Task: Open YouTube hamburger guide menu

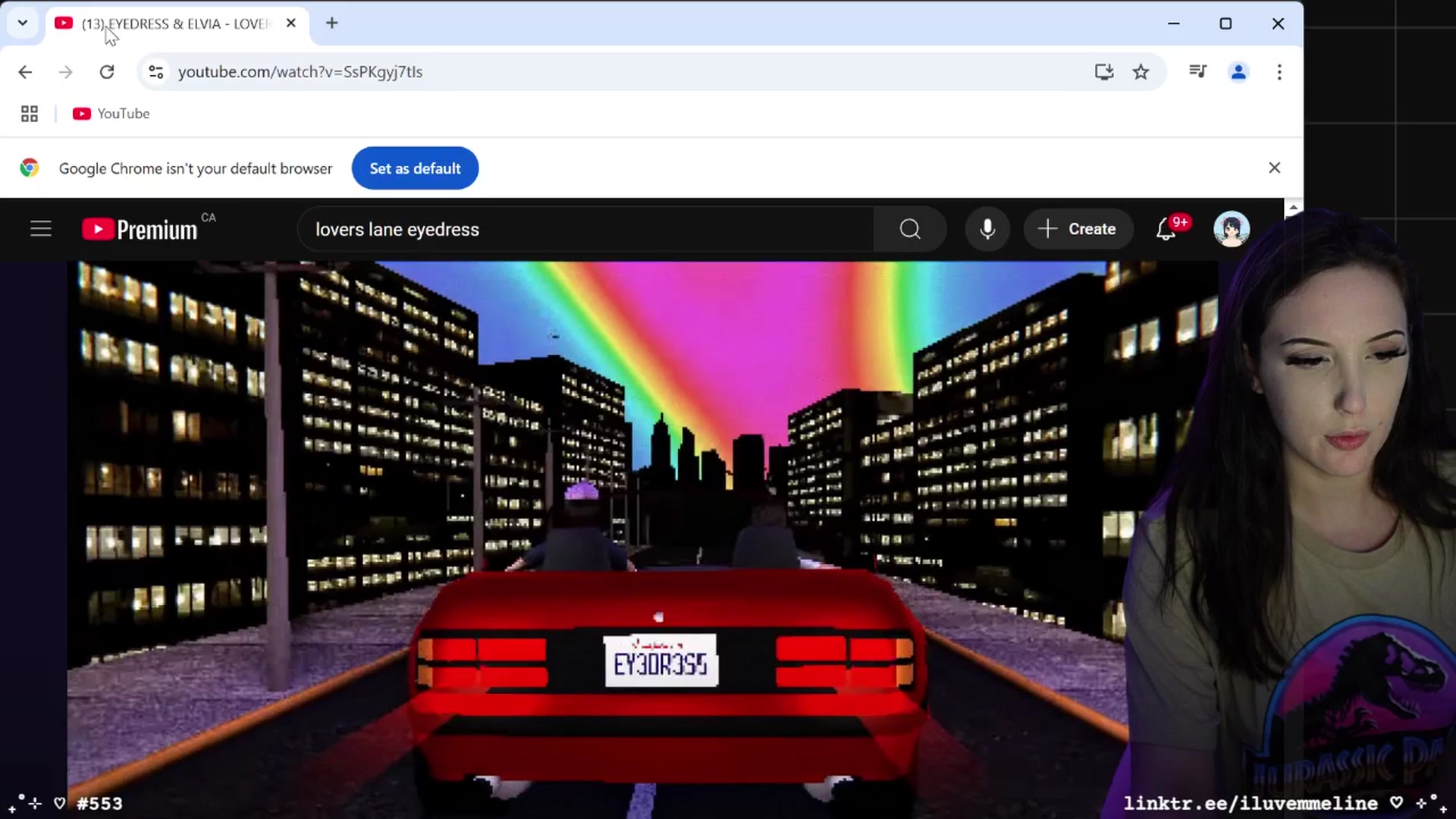Action: point(41,229)
